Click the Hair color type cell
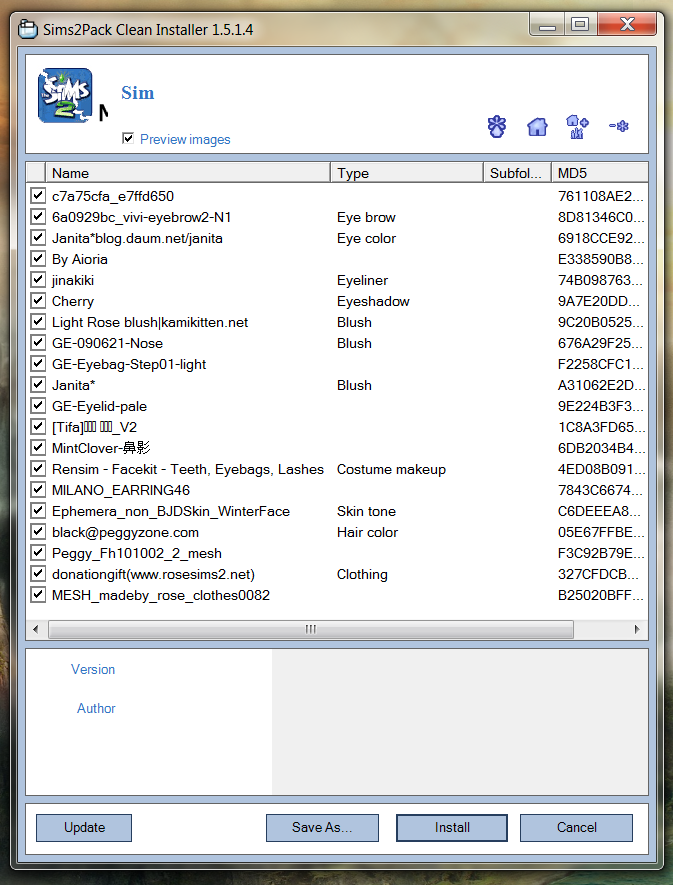Viewport: 673px width, 885px height. click(x=368, y=532)
